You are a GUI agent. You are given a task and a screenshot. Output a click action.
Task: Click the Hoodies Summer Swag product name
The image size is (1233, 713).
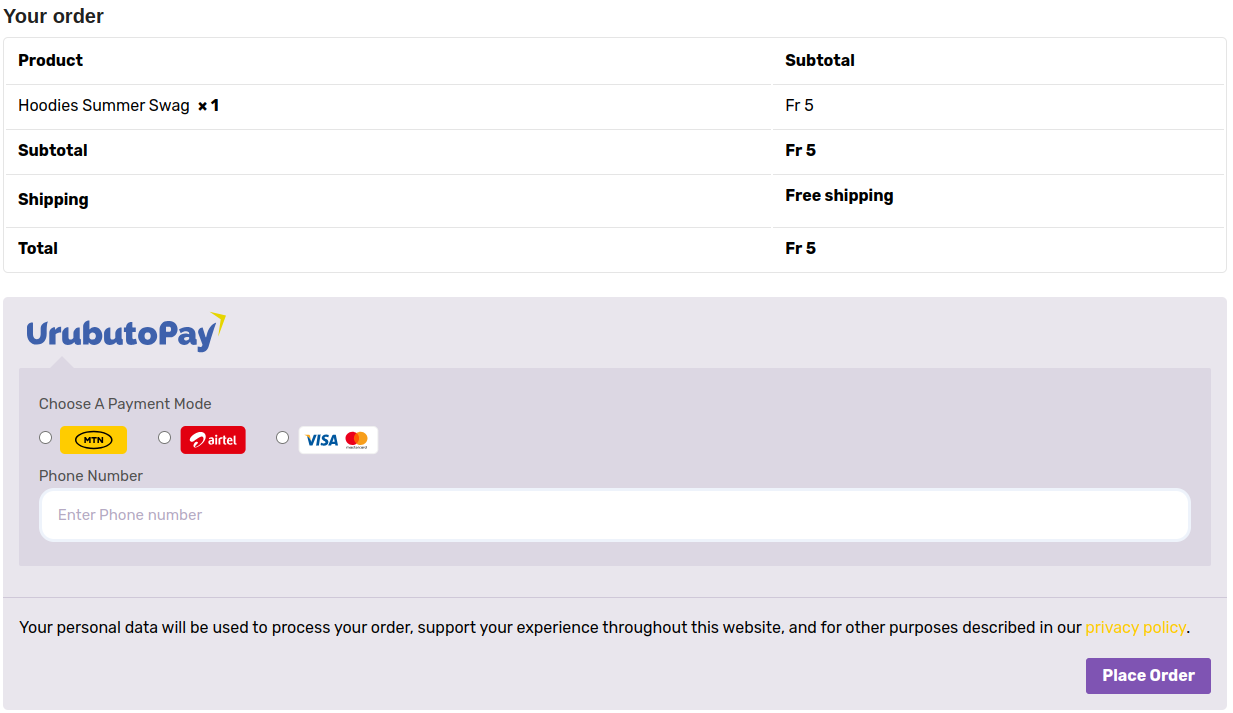point(104,105)
